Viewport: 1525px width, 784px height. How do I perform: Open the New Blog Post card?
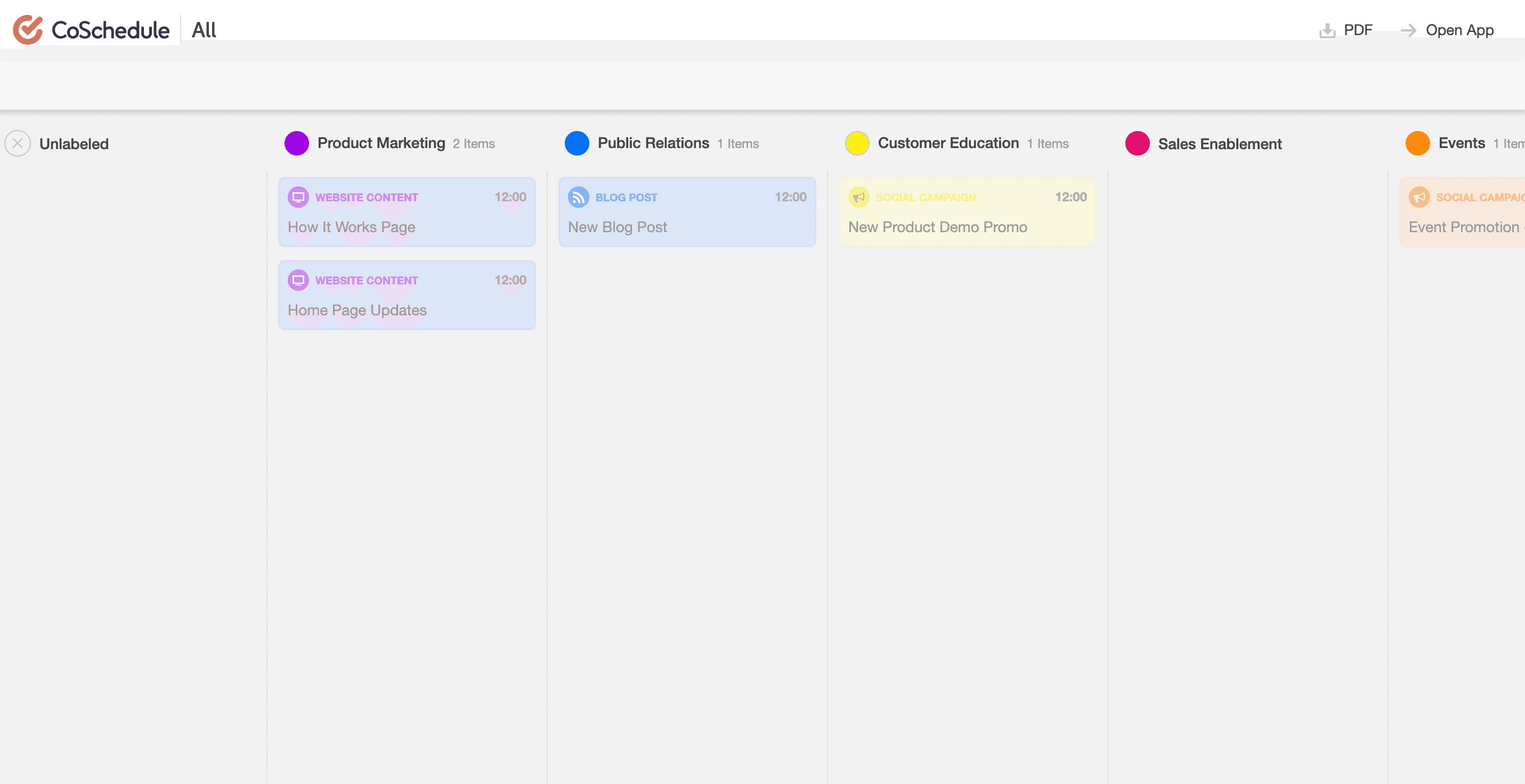[687, 212]
